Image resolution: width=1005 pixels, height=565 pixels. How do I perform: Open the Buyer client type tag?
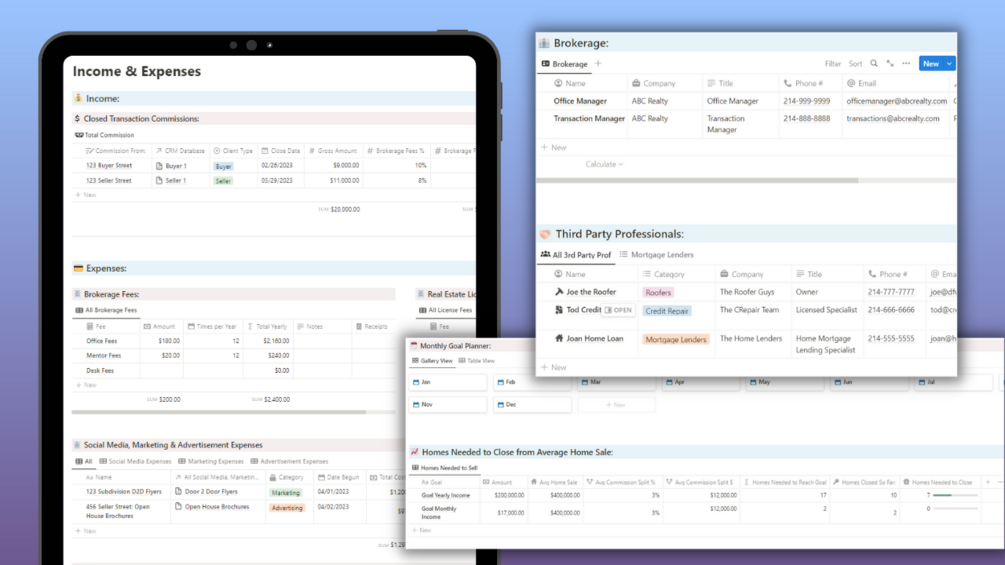(x=223, y=166)
